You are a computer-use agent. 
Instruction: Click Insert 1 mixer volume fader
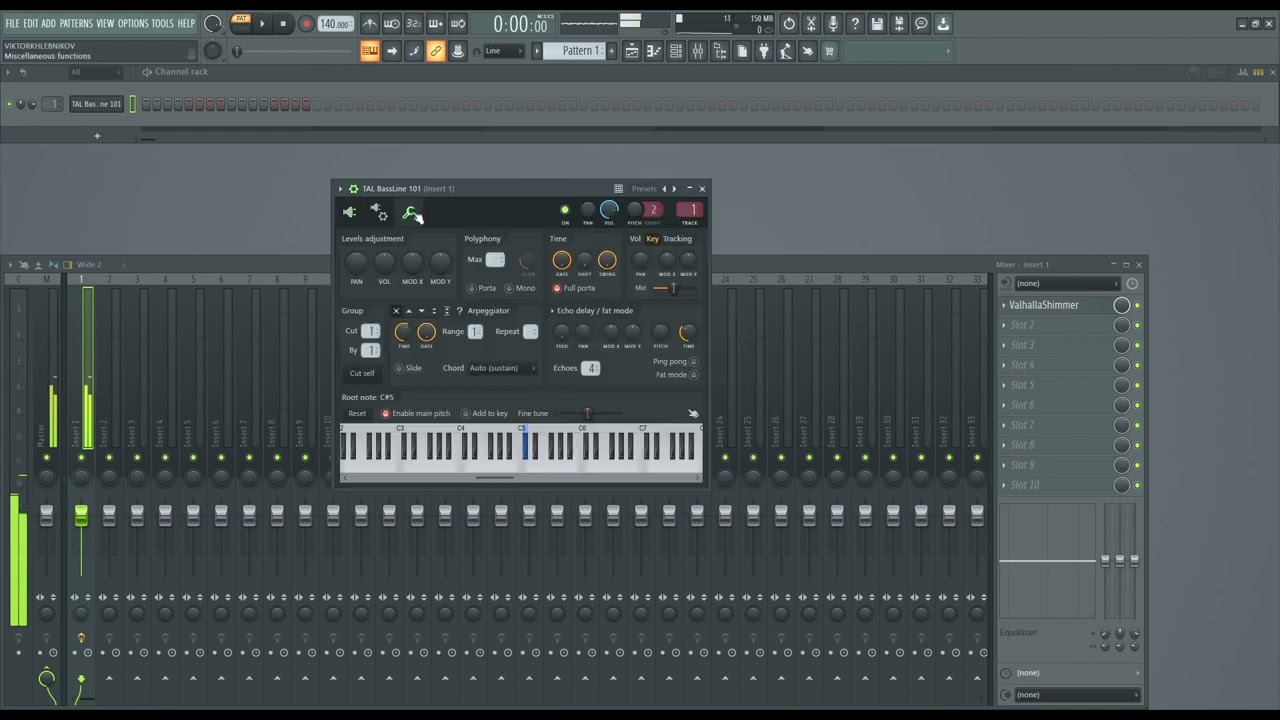[x=81, y=515]
